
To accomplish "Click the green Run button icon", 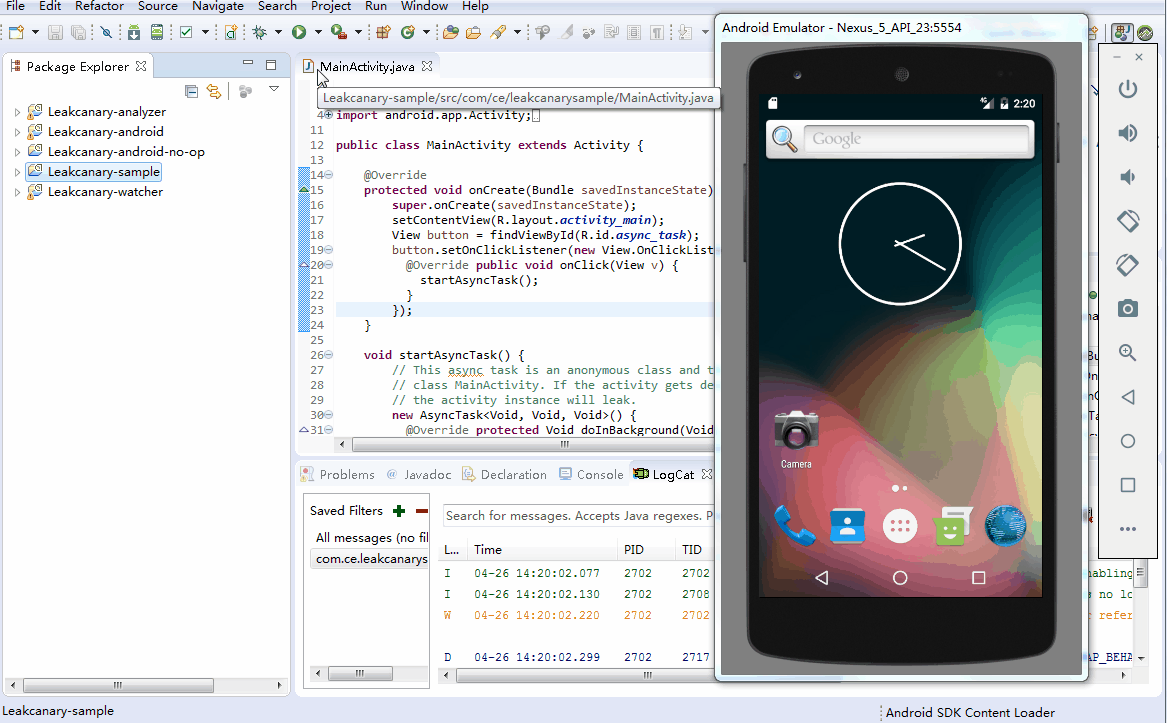I will click(299, 32).
